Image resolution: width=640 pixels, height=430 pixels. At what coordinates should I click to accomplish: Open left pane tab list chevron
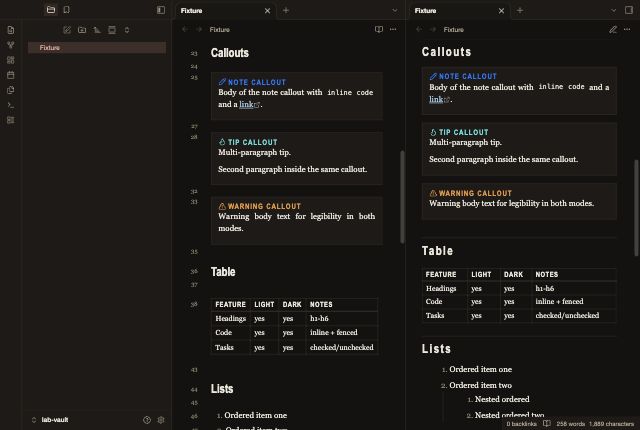click(x=395, y=11)
